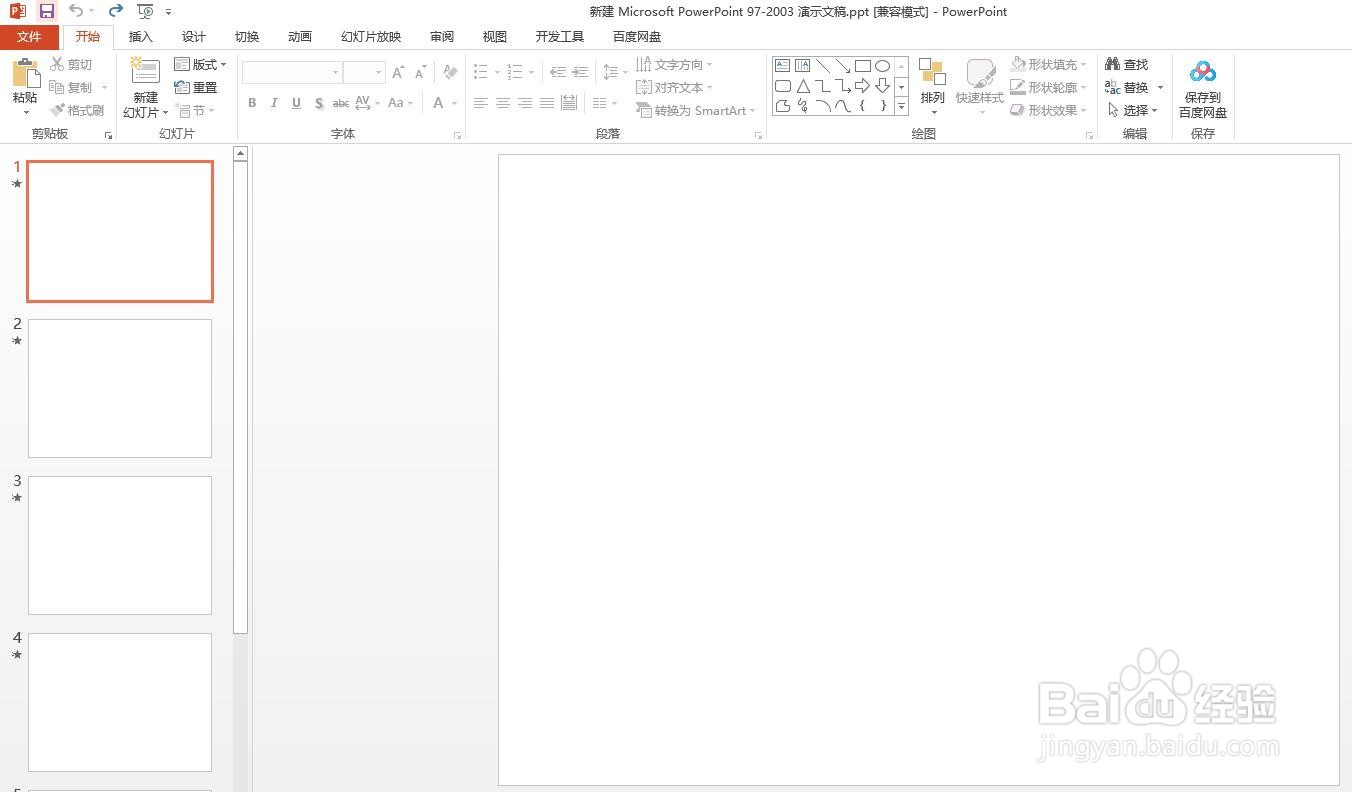Redo the last action
Image resolution: width=1352 pixels, height=792 pixels.
coord(116,11)
